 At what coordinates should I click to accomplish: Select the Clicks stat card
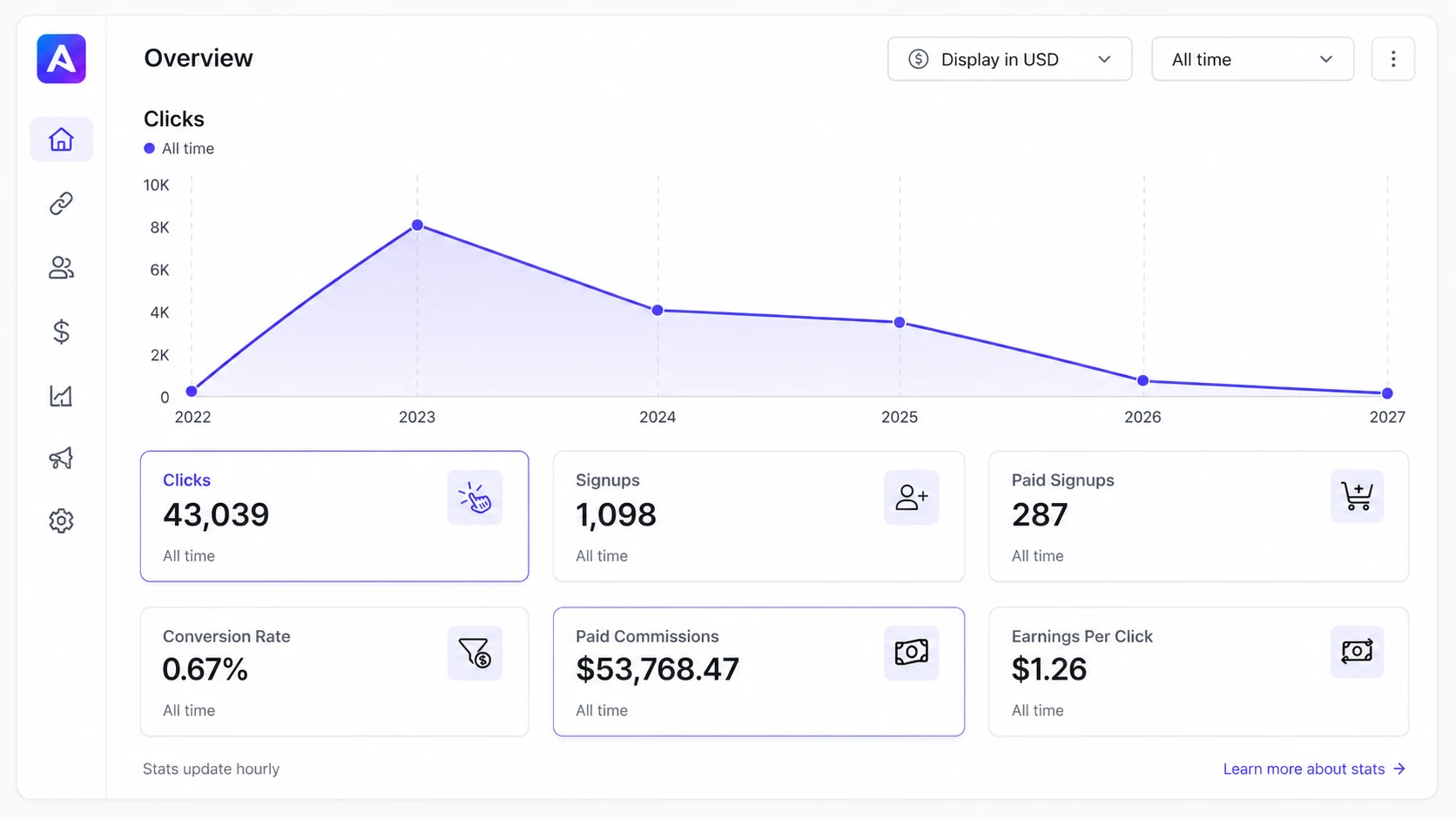coord(334,516)
